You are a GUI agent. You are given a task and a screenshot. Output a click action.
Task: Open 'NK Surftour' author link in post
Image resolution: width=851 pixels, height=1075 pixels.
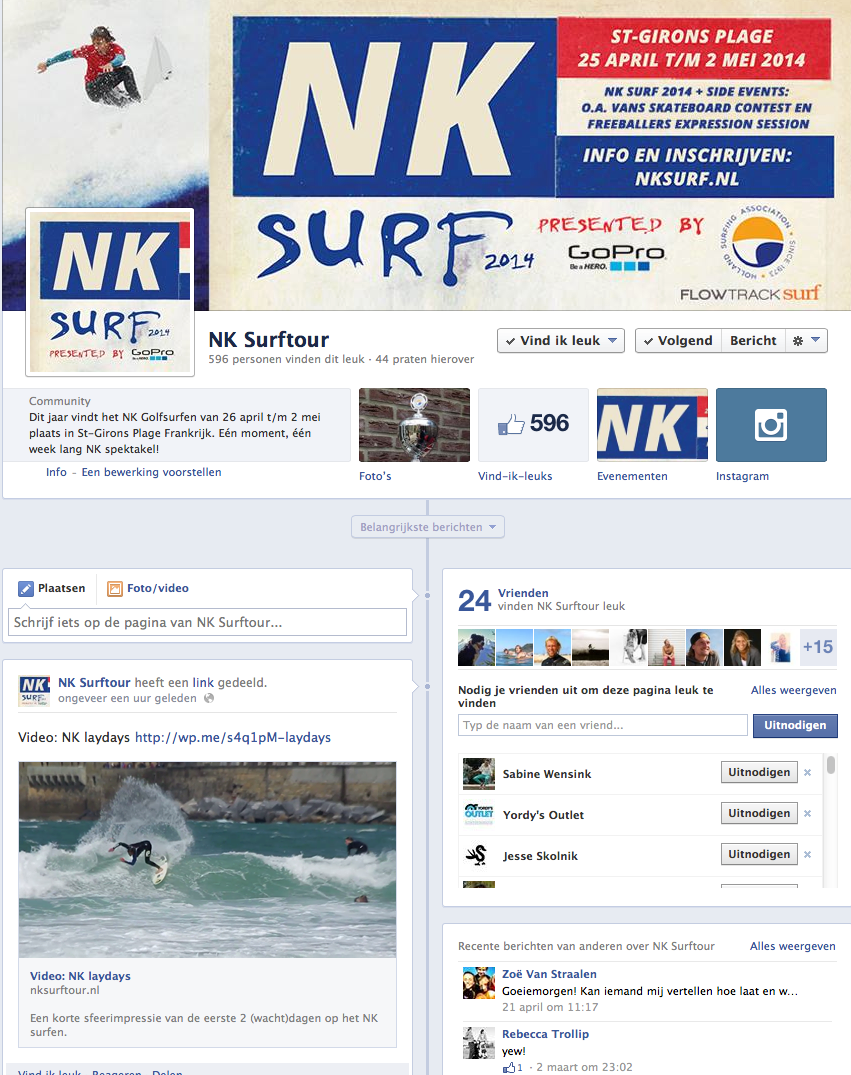tap(94, 682)
